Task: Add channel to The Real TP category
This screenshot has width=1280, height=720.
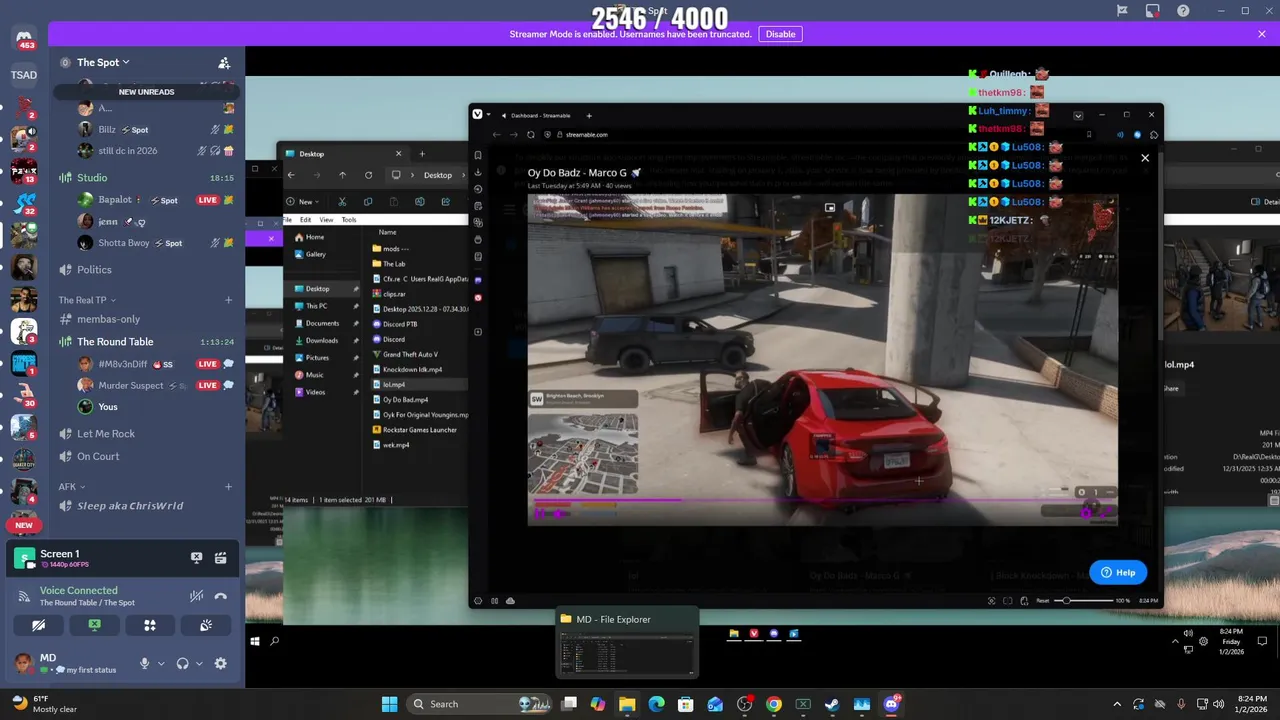Action: coord(228,300)
